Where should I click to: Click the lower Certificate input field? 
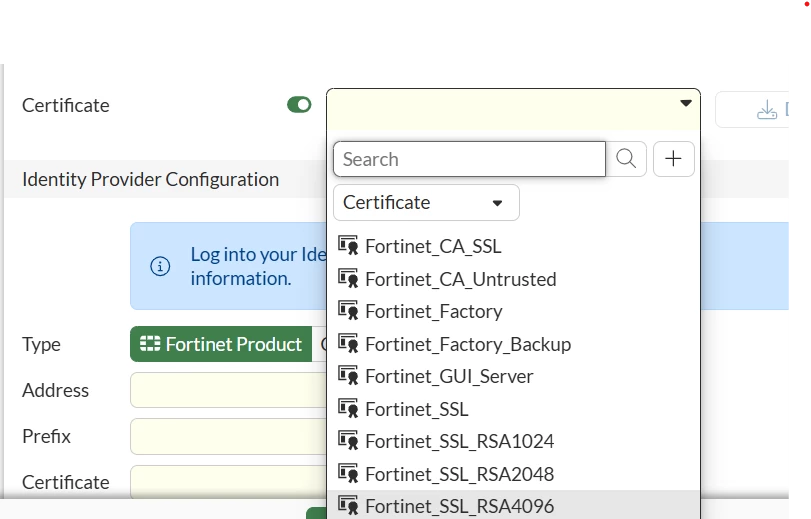click(228, 482)
